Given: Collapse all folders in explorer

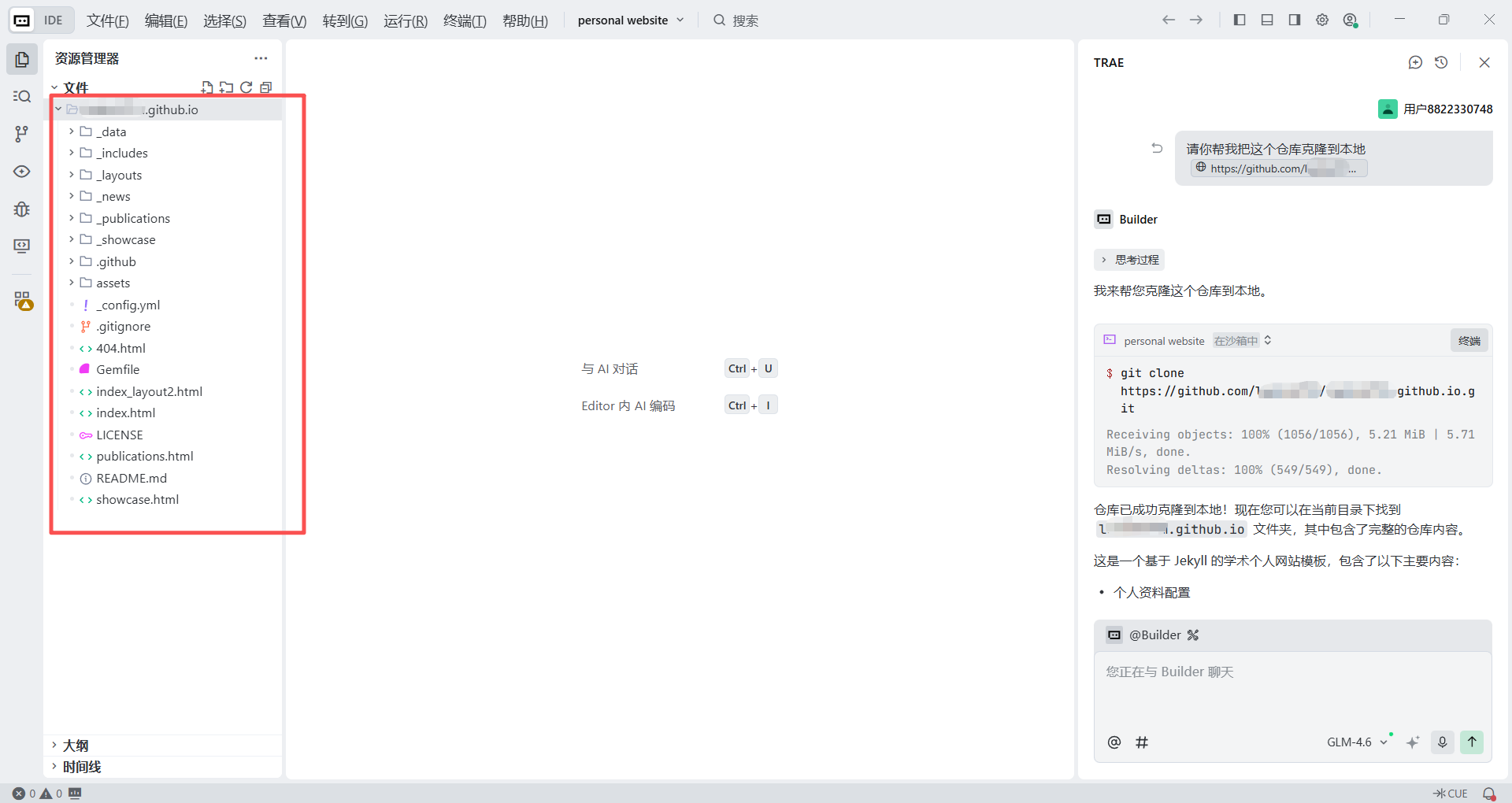Looking at the screenshot, I should tap(266, 87).
